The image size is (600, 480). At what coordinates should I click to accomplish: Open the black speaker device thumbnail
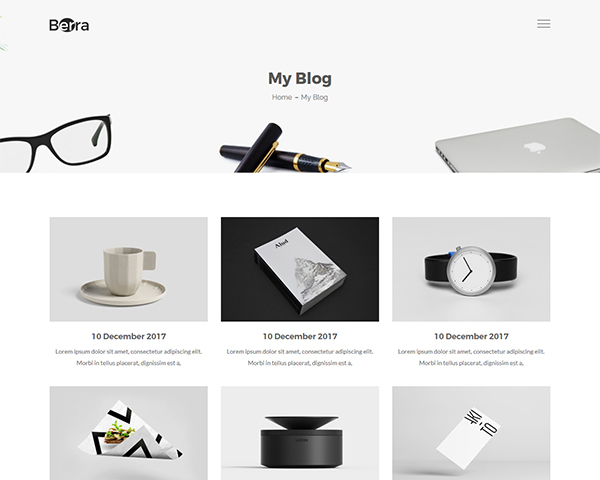[300, 433]
